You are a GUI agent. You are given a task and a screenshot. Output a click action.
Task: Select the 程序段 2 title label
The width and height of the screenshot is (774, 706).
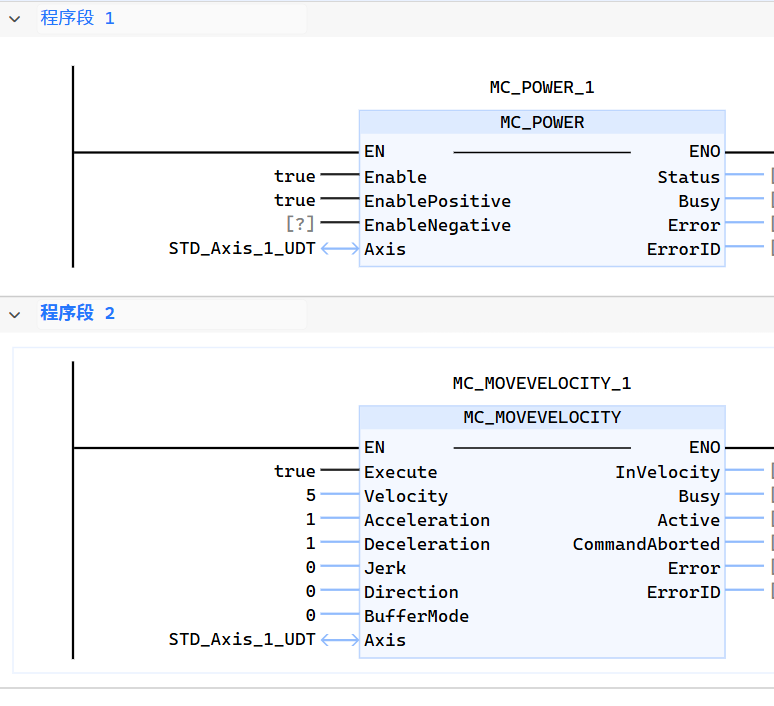pyautogui.click(x=77, y=313)
